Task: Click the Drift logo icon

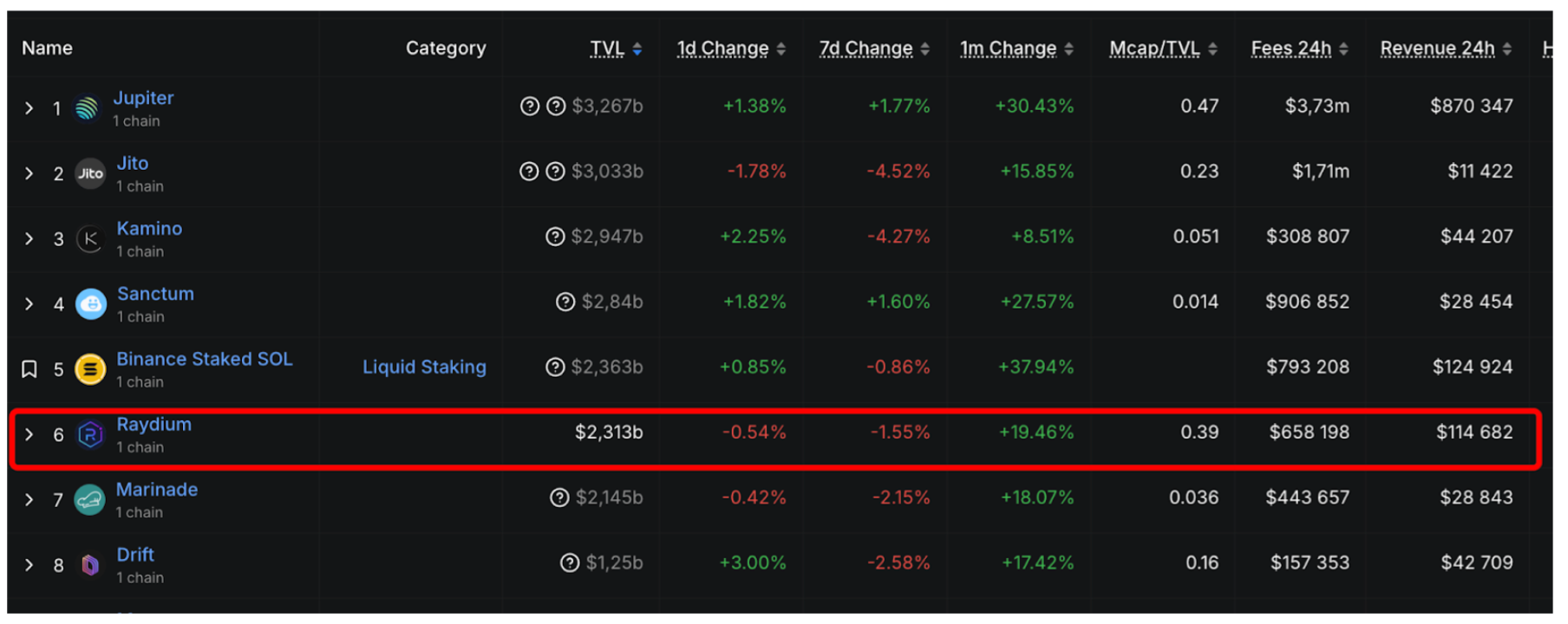Action: [90, 565]
